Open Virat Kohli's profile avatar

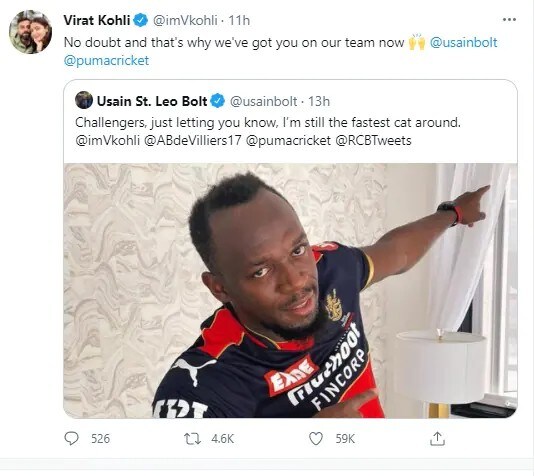[30, 32]
